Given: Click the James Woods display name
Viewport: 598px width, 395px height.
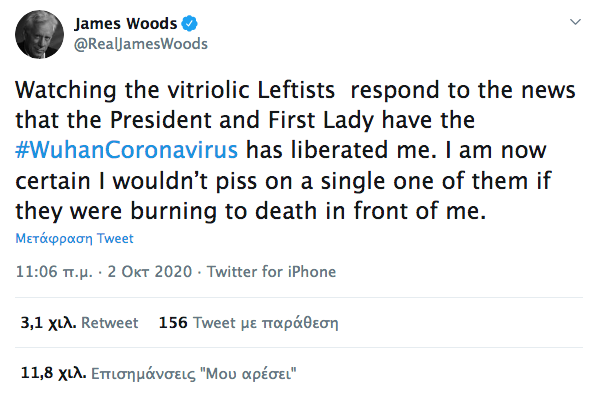Looking at the screenshot, I should (x=126, y=24).
